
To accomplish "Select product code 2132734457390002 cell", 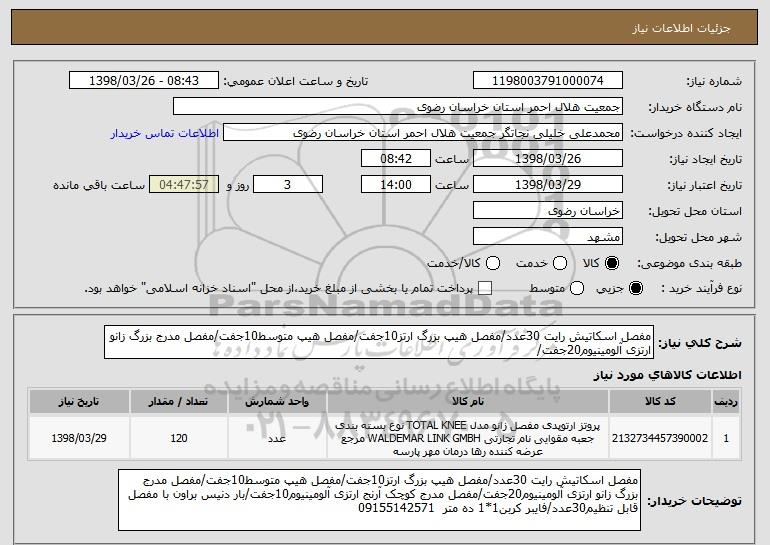I will (660, 438).
